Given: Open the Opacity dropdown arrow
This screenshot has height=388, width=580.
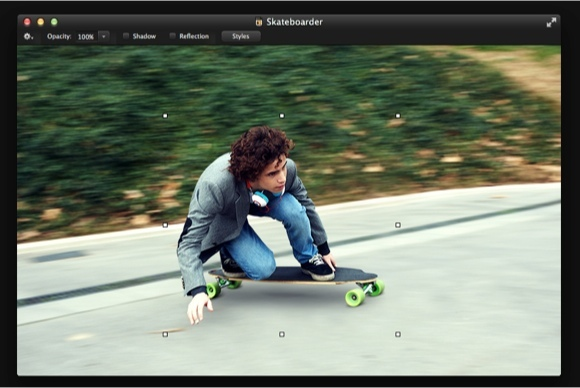Looking at the screenshot, I should (x=104, y=37).
